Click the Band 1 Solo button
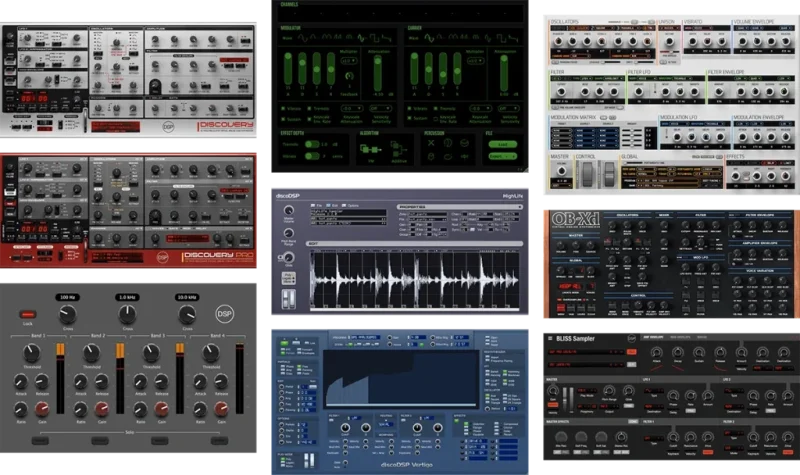Viewport: 800px width, 475px height. (40, 440)
